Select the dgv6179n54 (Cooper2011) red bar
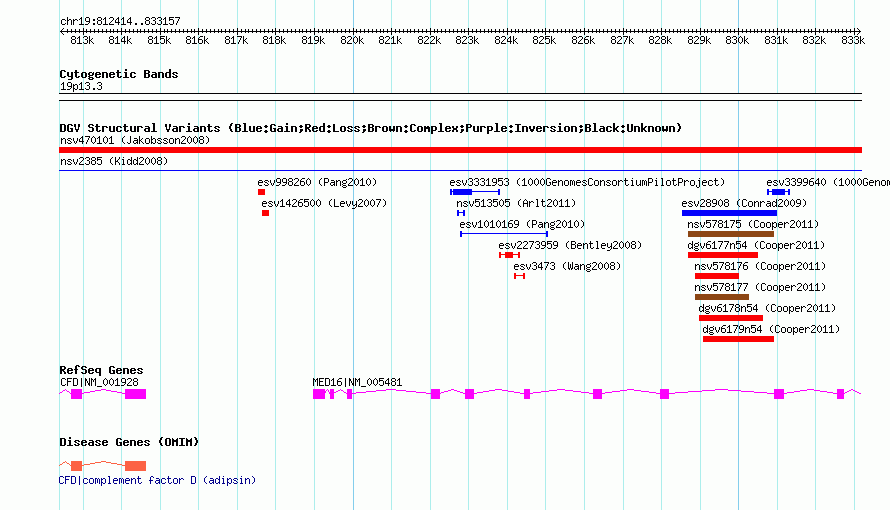This screenshot has height=510, width=890. (x=738, y=339)
